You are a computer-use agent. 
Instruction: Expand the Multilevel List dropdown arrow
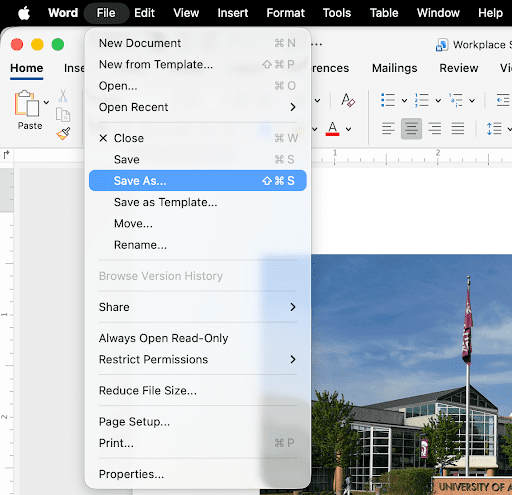[x=472, y=100]
